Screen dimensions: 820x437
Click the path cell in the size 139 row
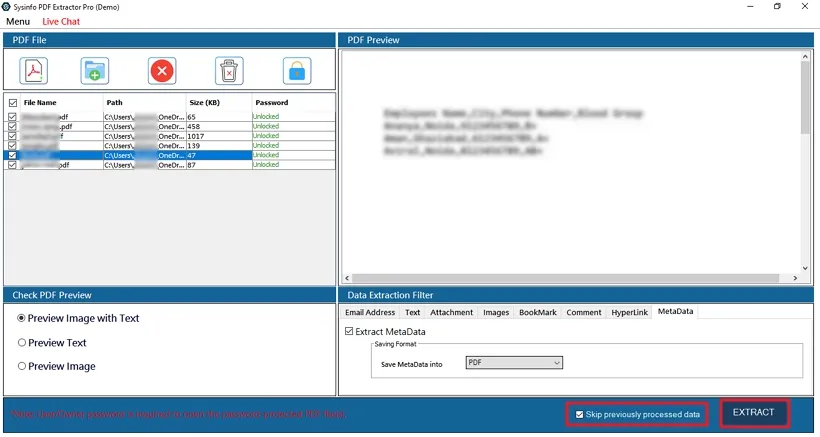144,146
